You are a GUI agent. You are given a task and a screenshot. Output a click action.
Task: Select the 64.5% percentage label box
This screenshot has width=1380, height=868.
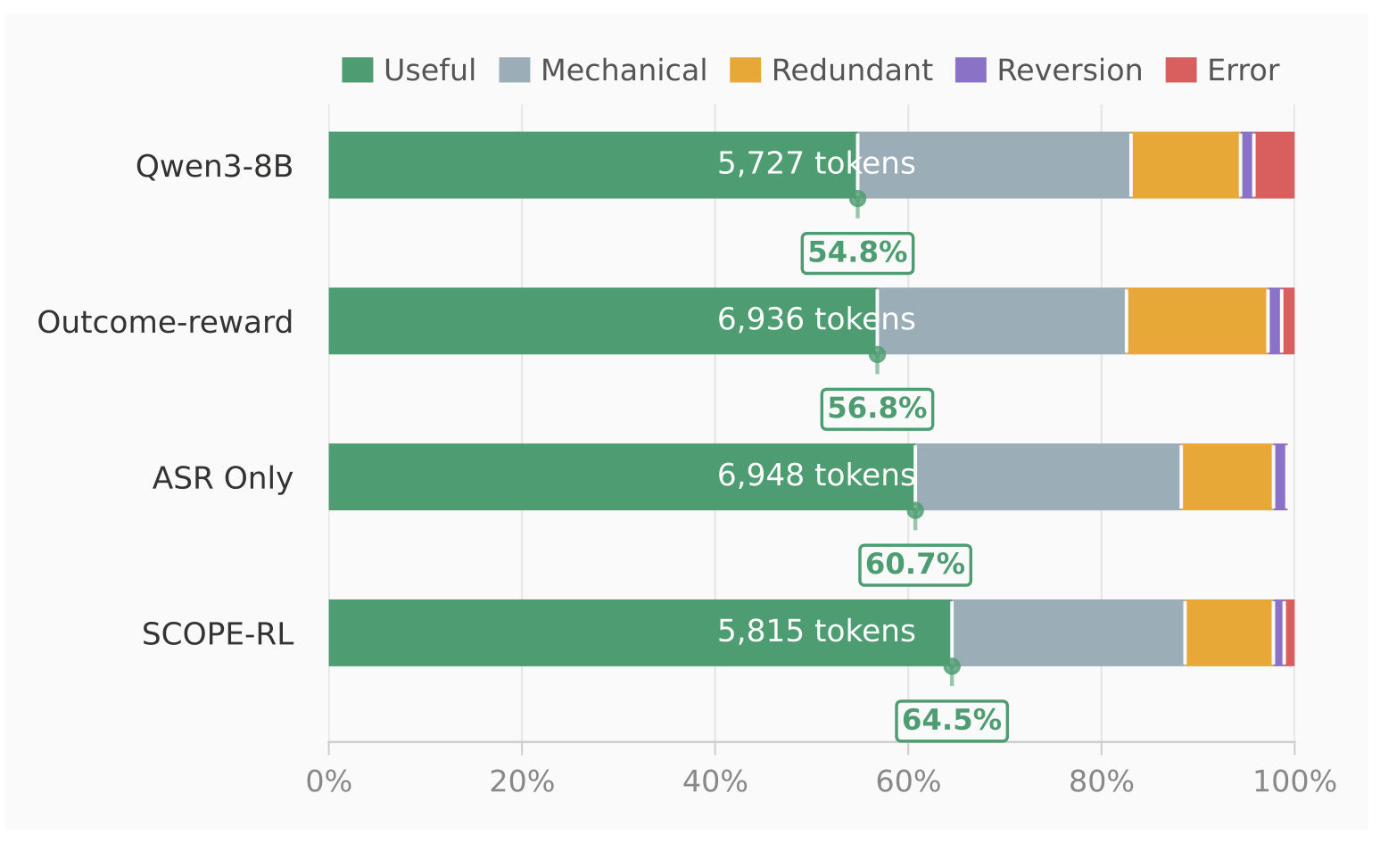952,721
